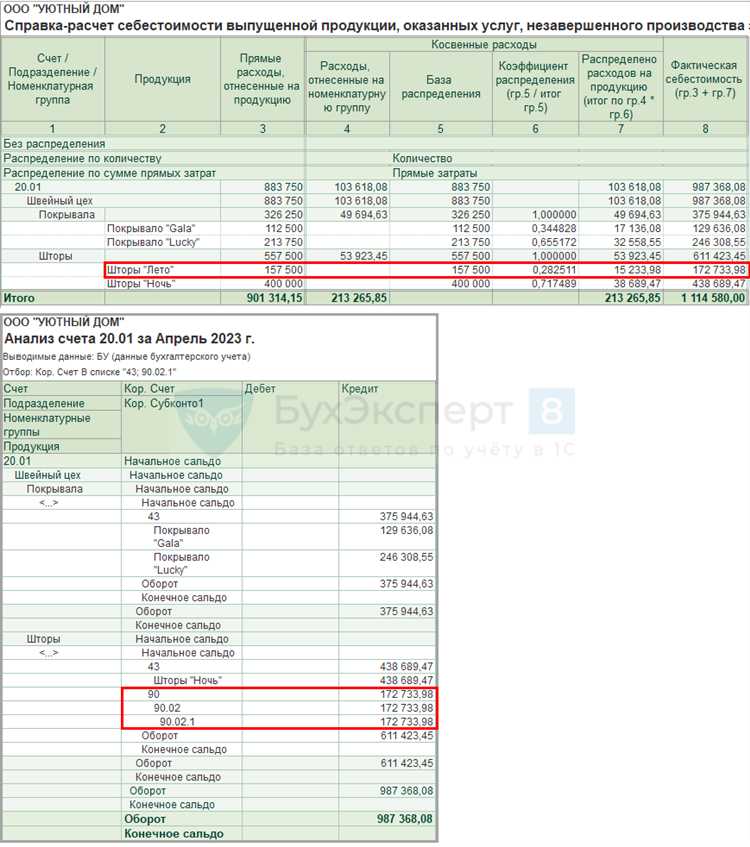Click the 'Продукция' column header in the top table
The width and height of the screenshot is (750, 847).
[162, 79]
